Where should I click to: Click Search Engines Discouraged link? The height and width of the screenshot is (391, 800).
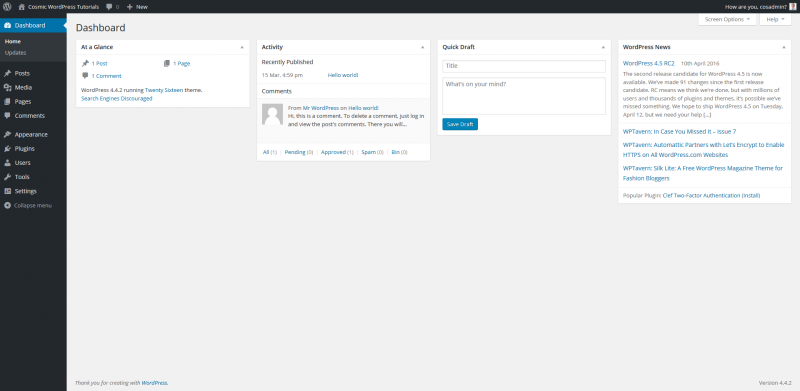click(x=117, y=99)
